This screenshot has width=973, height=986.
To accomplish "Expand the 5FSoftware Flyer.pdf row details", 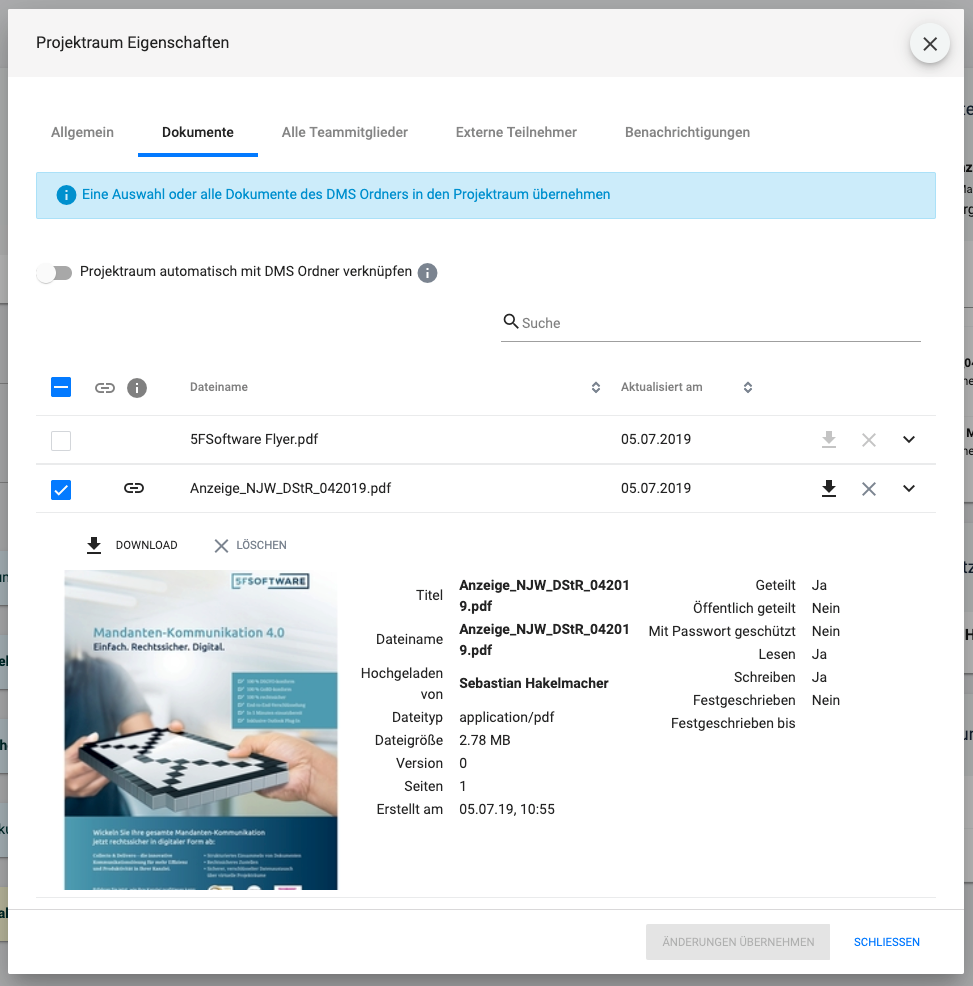I will click(x=909, y=439).
